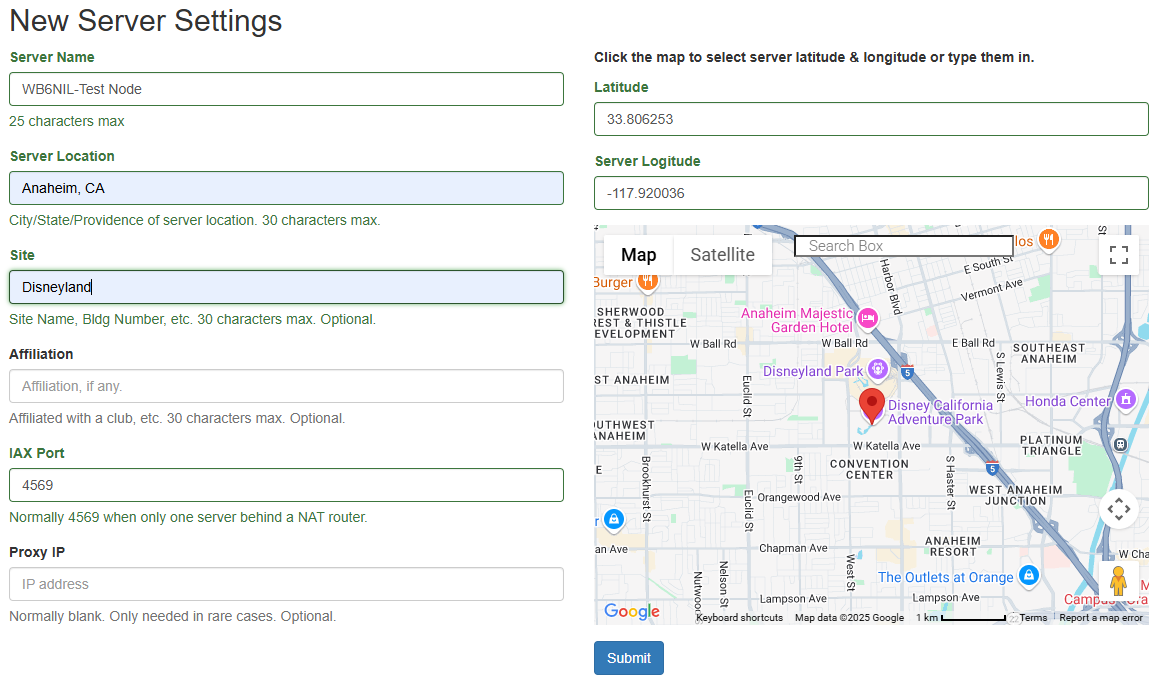
Task: Click the Server Logitude input field
Action: [x=872, y=193]
